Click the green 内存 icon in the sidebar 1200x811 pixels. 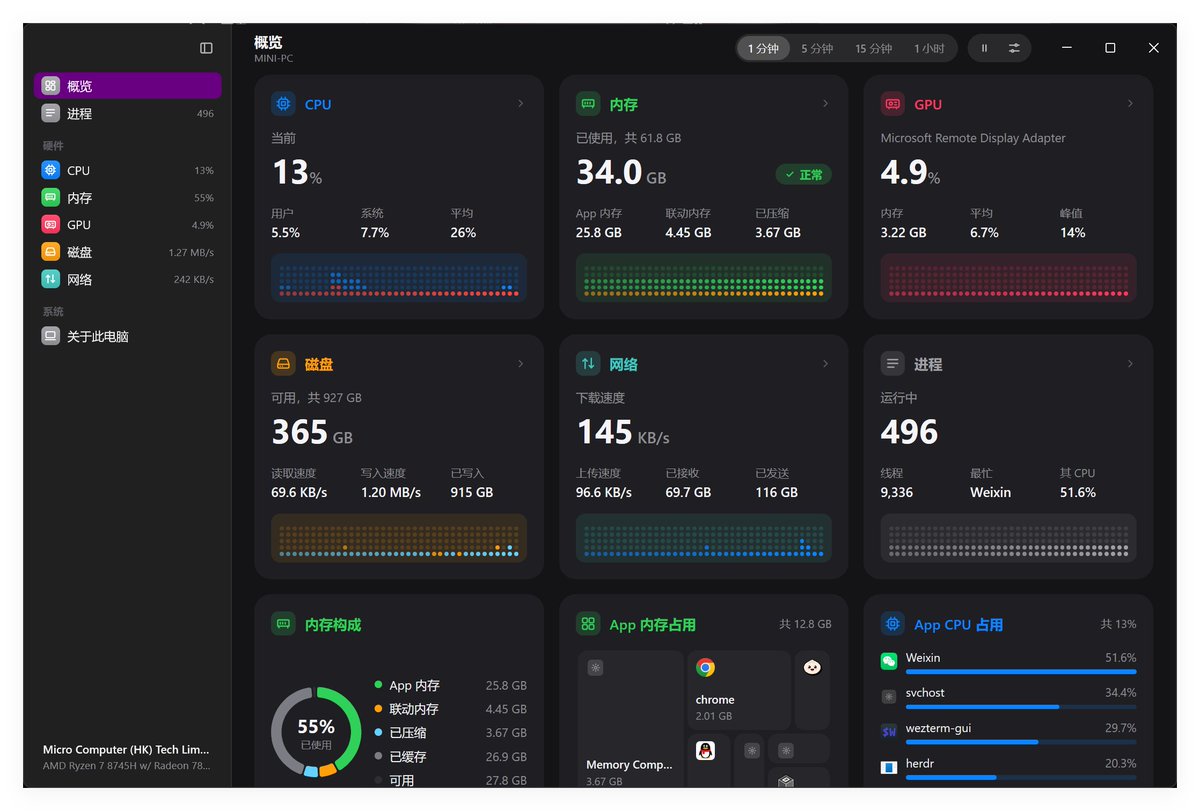pos(51,198)
